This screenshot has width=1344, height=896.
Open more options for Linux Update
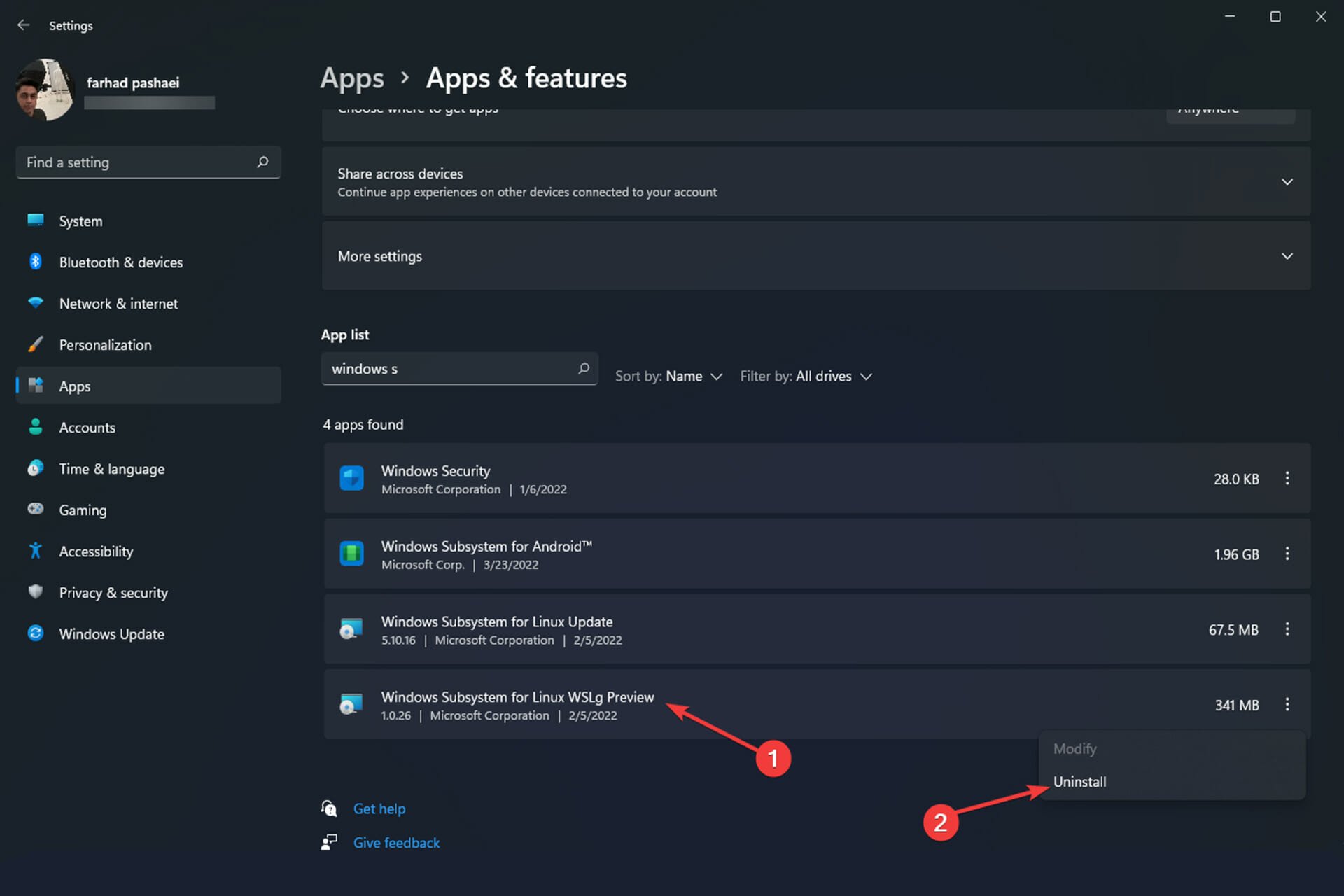[1287, 629]
